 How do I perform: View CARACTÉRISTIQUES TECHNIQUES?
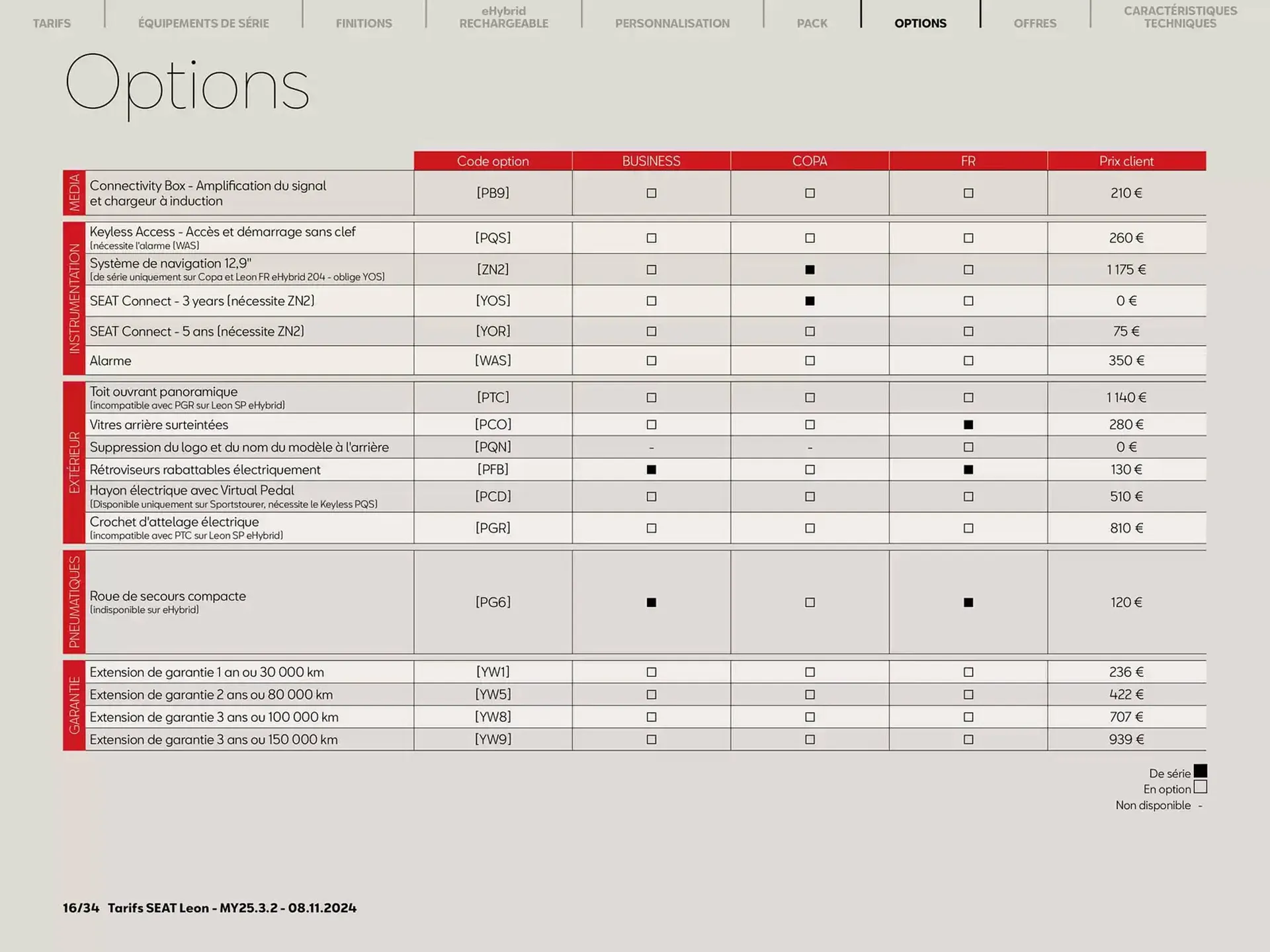[1181, 17]
